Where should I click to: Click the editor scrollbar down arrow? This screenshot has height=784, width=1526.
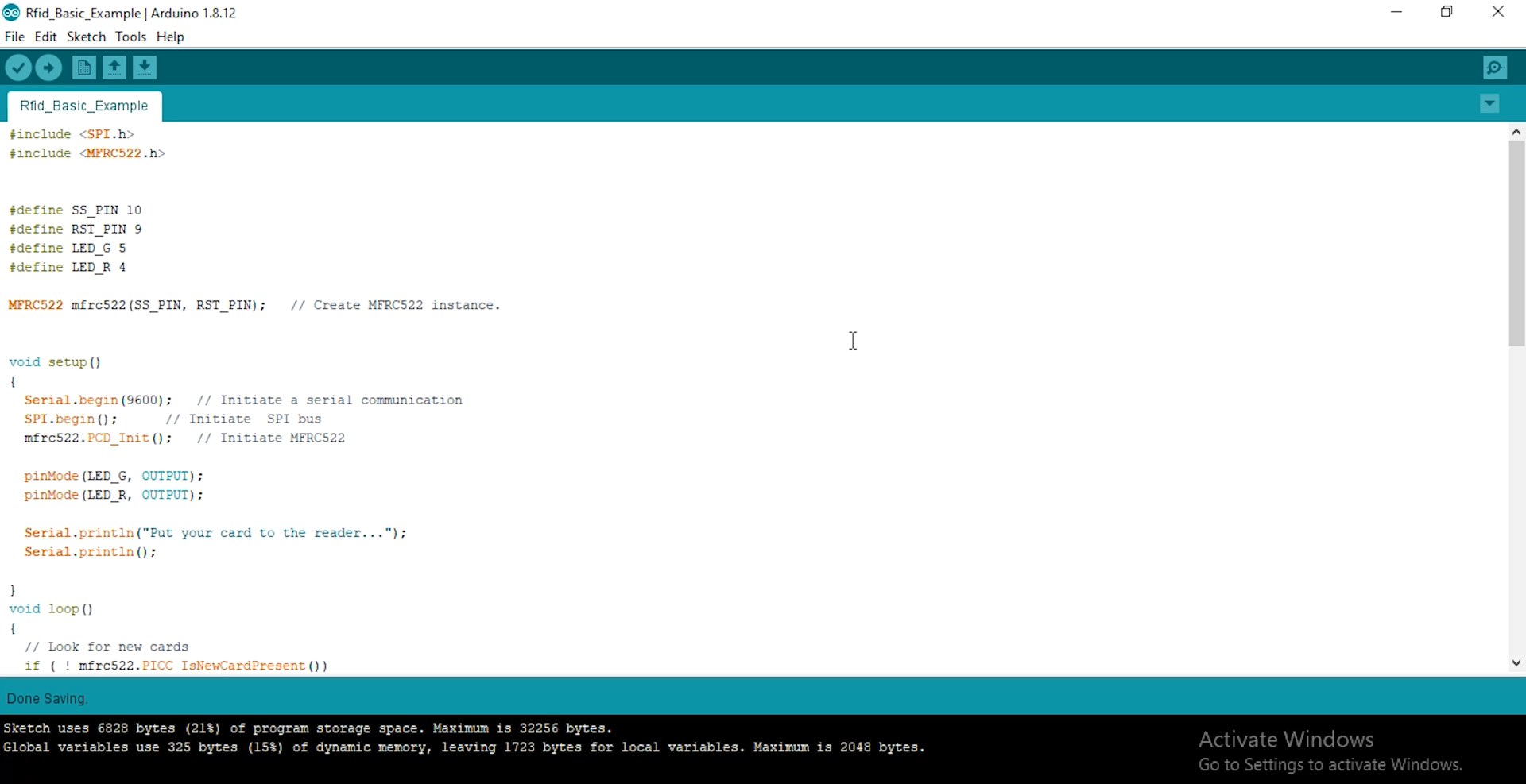click(1516, 663)
